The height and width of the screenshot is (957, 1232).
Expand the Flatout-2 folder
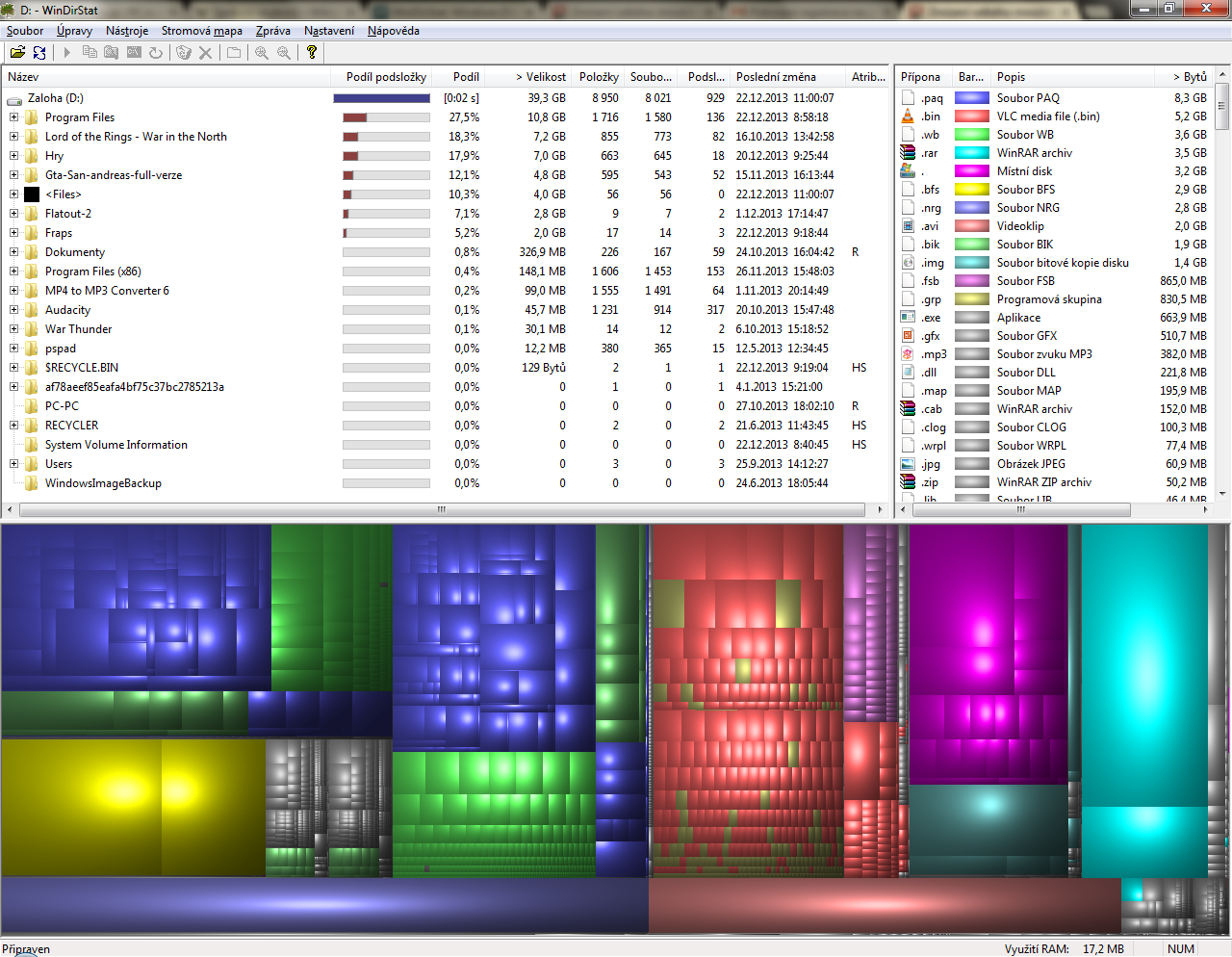(x=13, y=214)
